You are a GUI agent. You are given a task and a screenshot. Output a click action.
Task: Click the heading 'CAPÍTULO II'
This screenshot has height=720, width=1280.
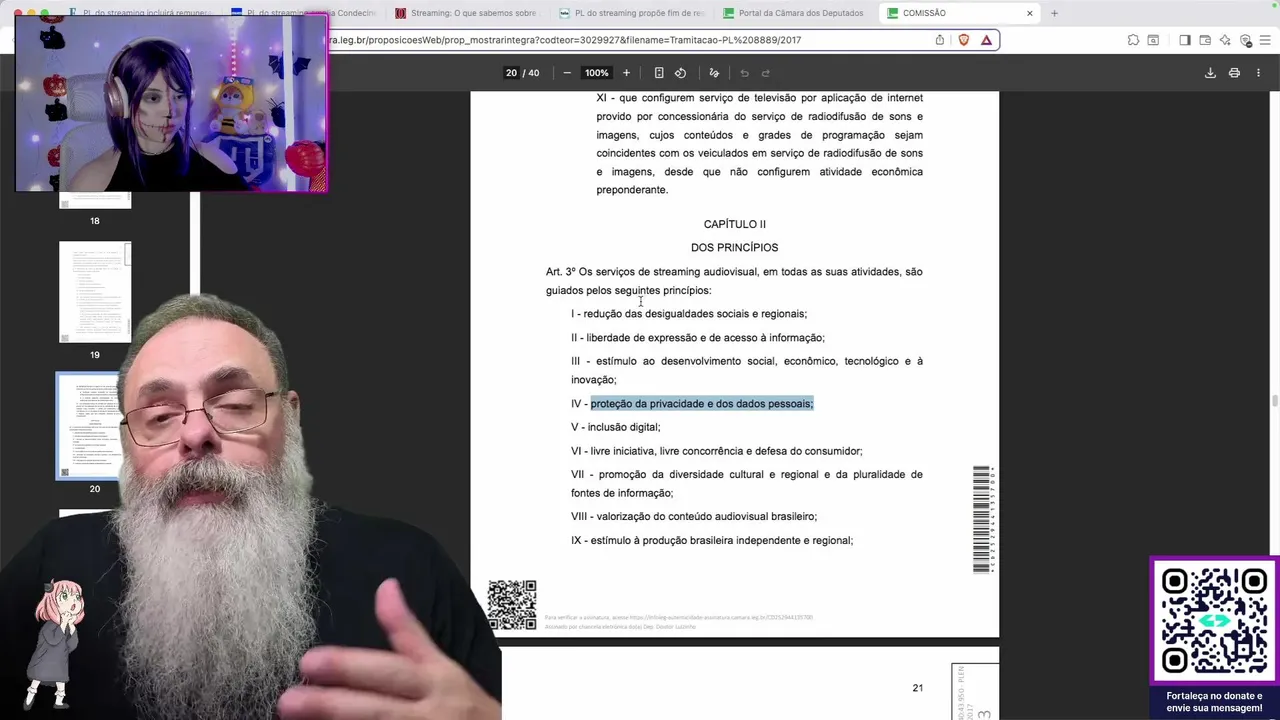point(735,225)
